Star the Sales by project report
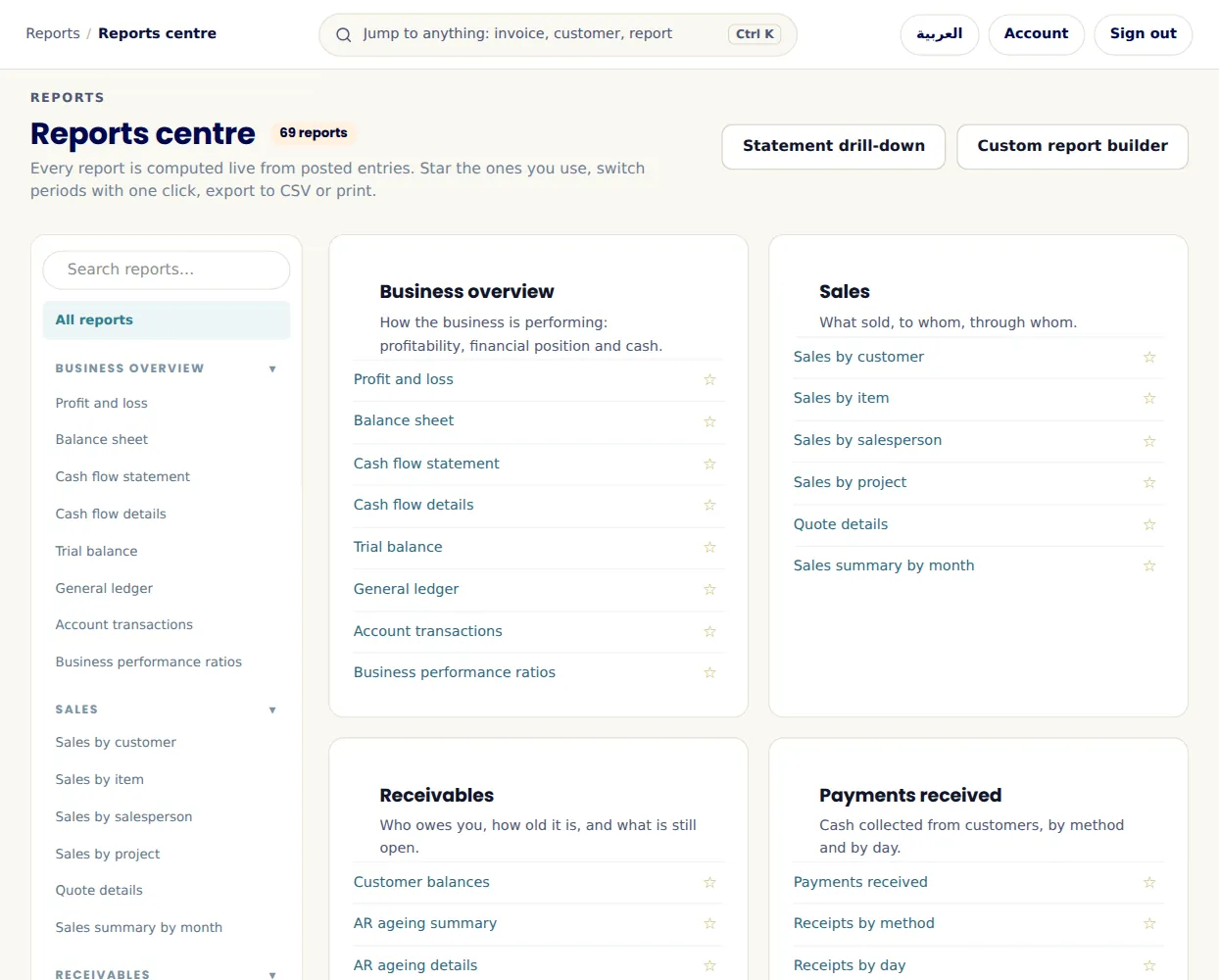The height and width of the screenshot is (980, 1219). click(1149, 482)
